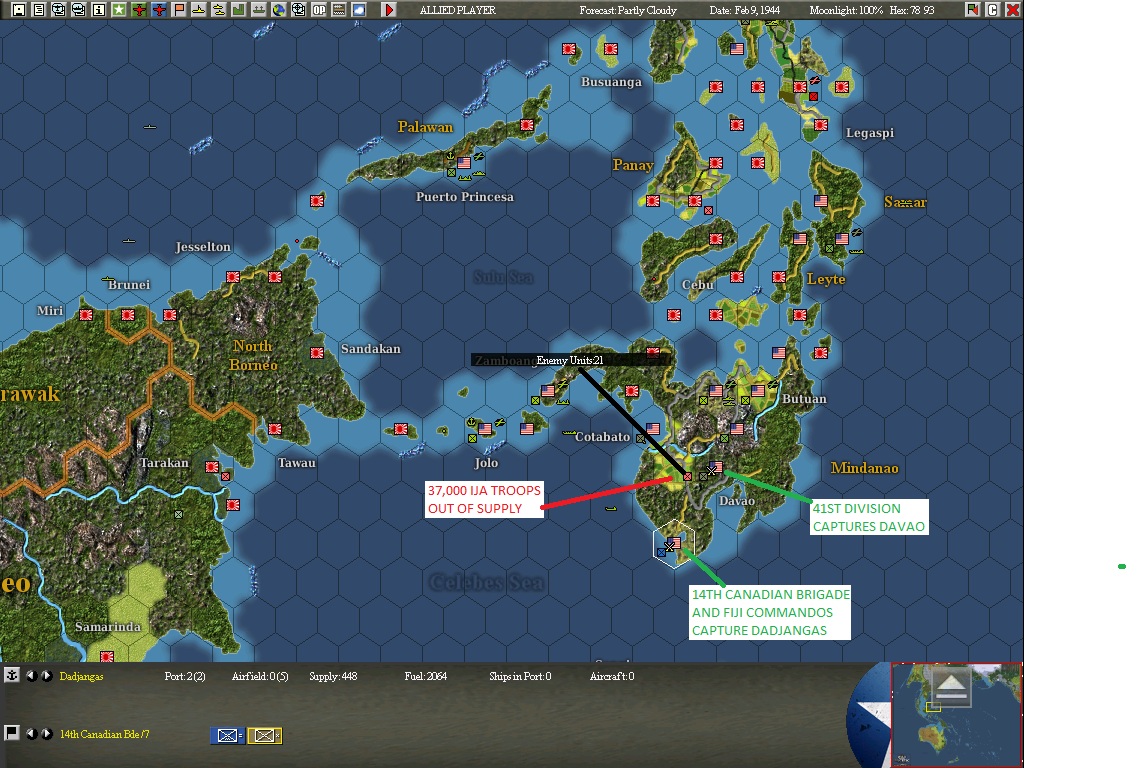Click the US flag marker at Jolo
Screen dimensions: 1137x774
(485, 429)
